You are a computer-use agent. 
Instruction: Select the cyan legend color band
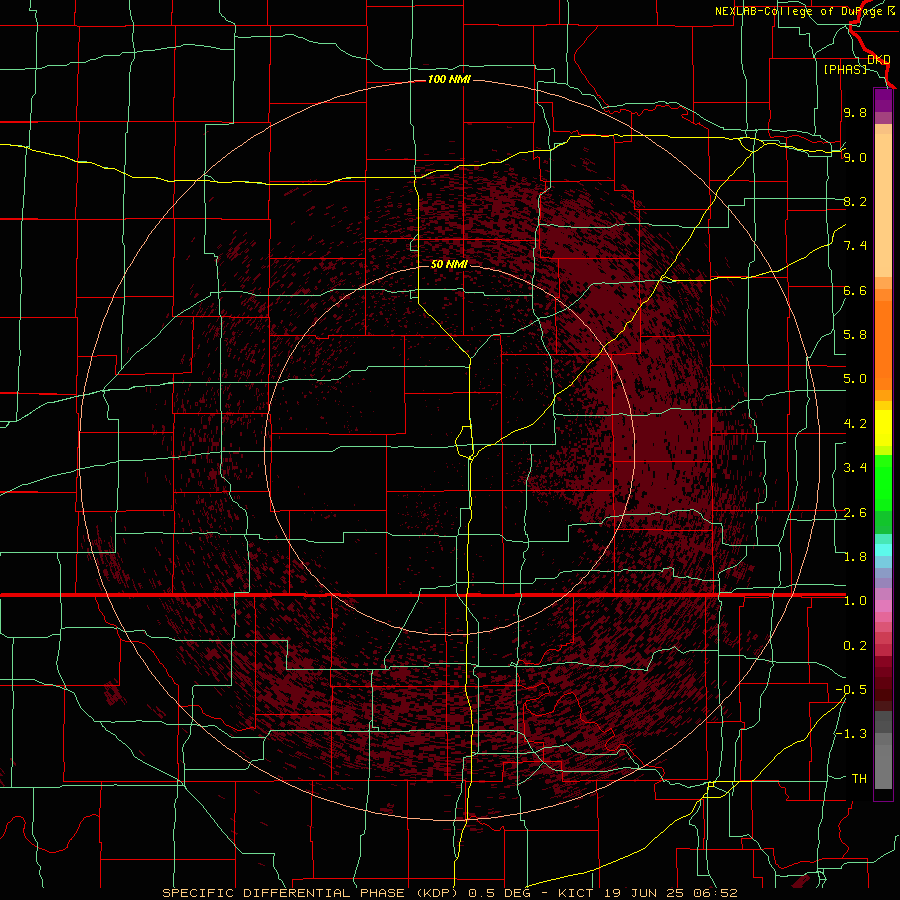[x=883, y=550]
